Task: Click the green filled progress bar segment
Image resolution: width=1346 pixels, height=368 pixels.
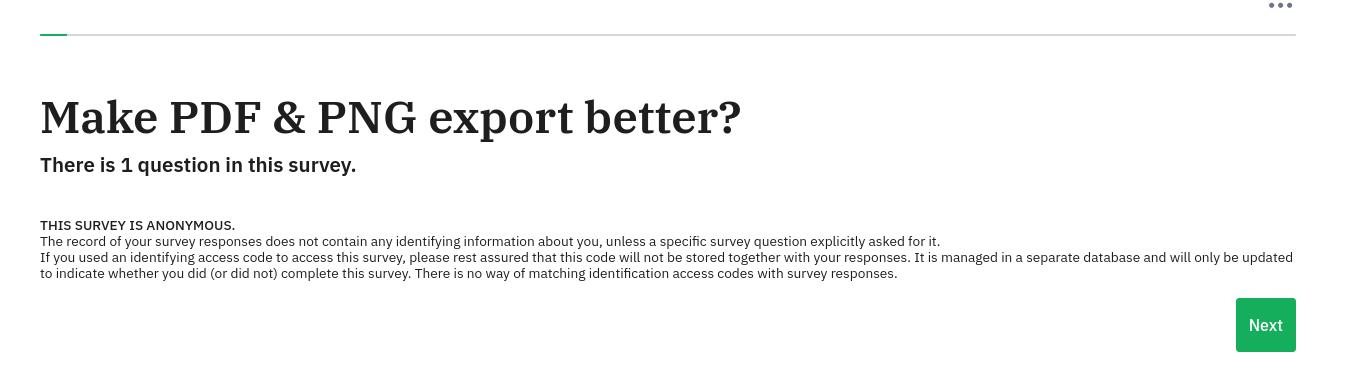Action: coord(53,34)
